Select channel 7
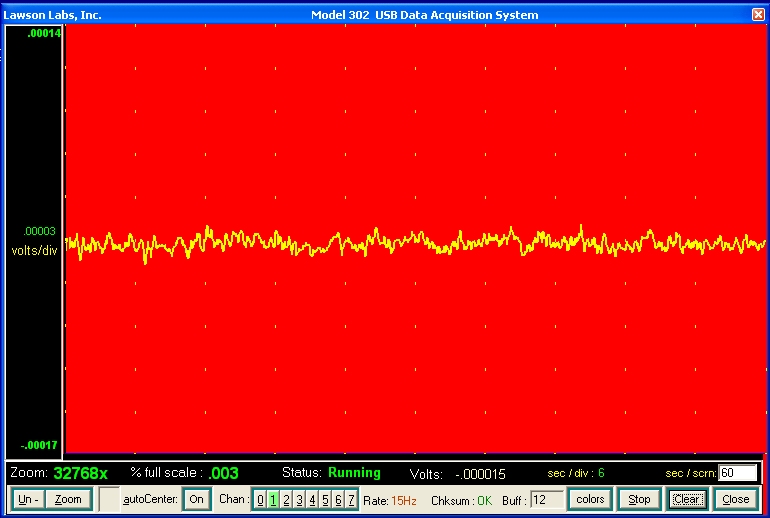770x518 pixels. coord(351,500)
